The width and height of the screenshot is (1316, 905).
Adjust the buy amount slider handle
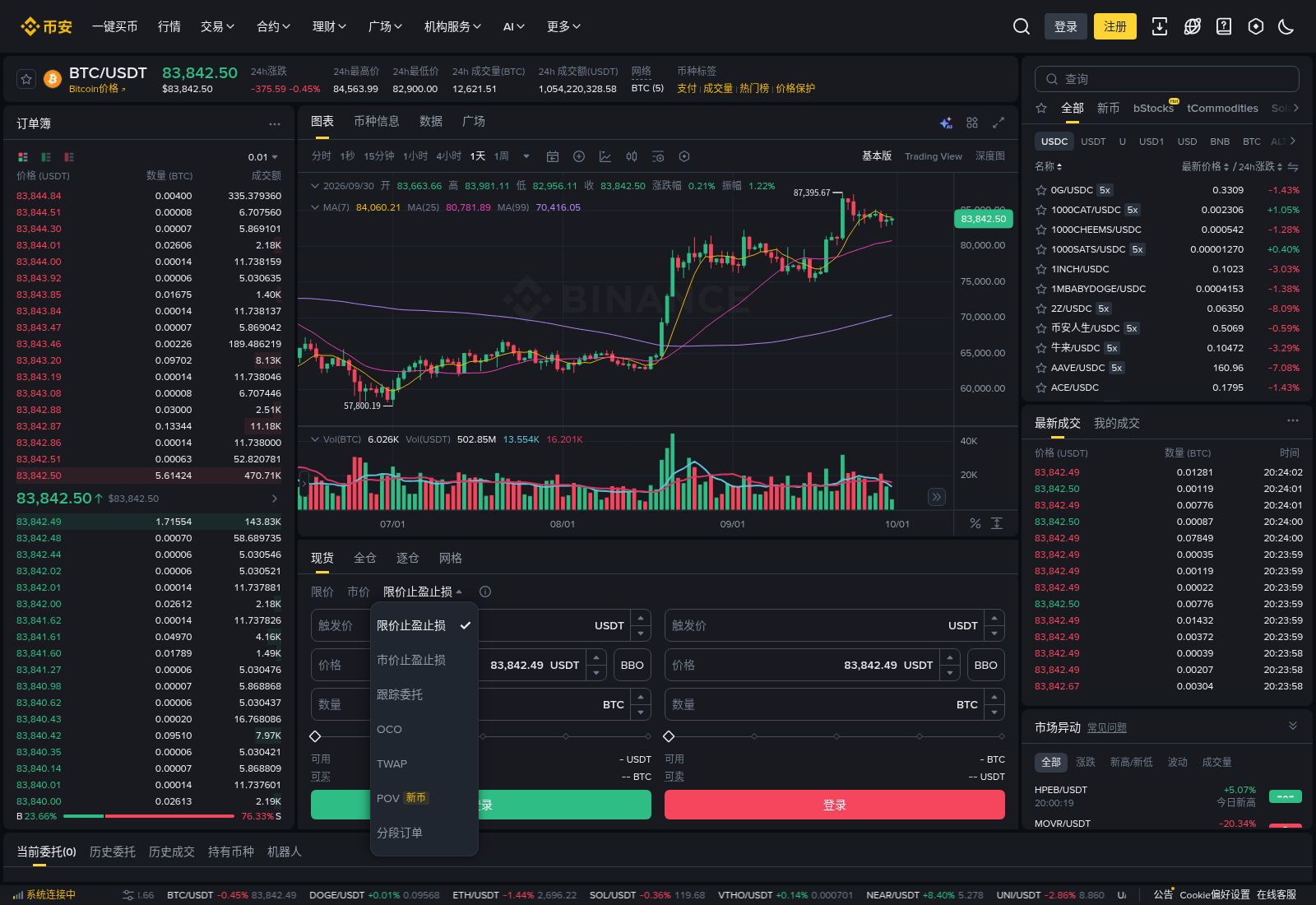tap(315, 736)
